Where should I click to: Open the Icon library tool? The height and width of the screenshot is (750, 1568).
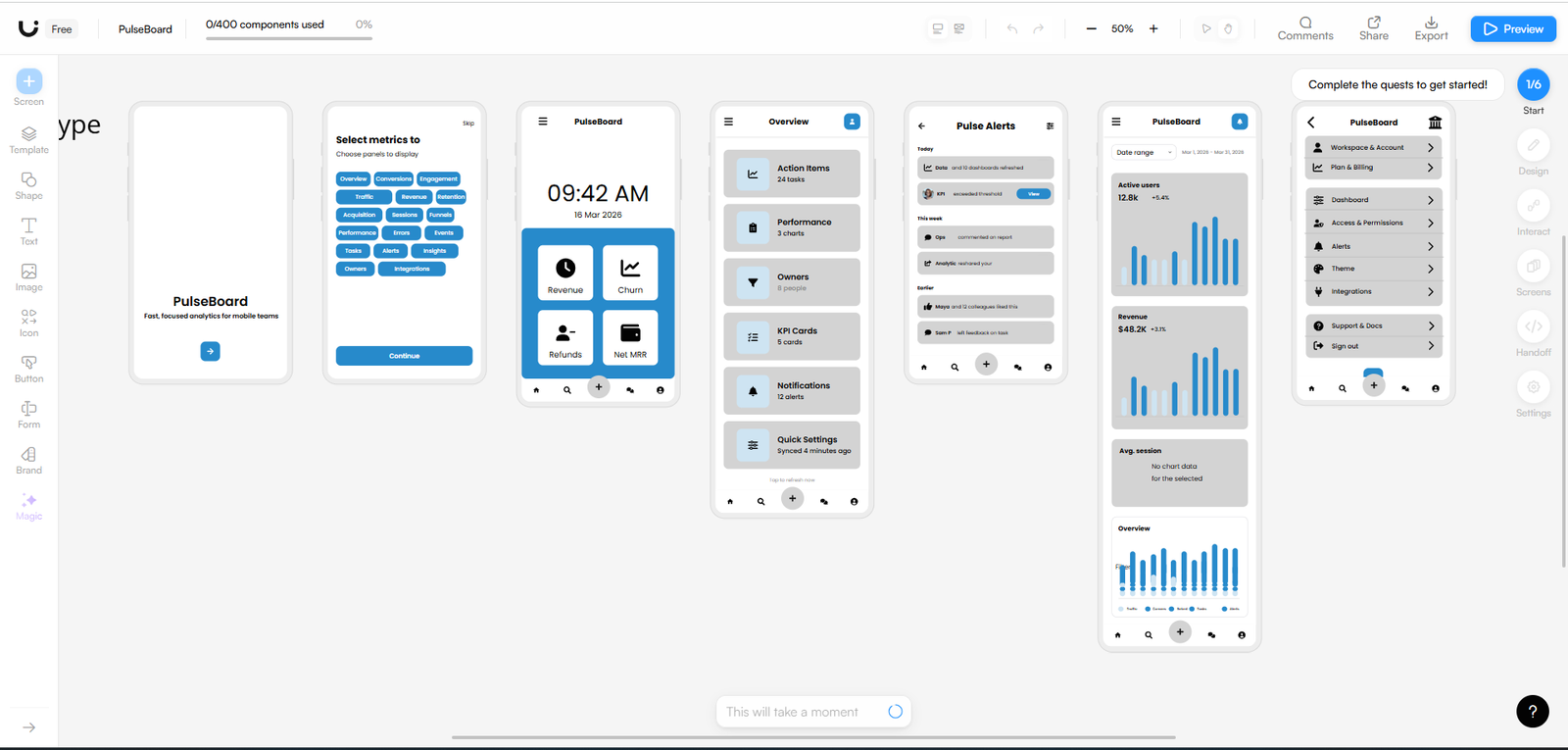coord(28,323)
